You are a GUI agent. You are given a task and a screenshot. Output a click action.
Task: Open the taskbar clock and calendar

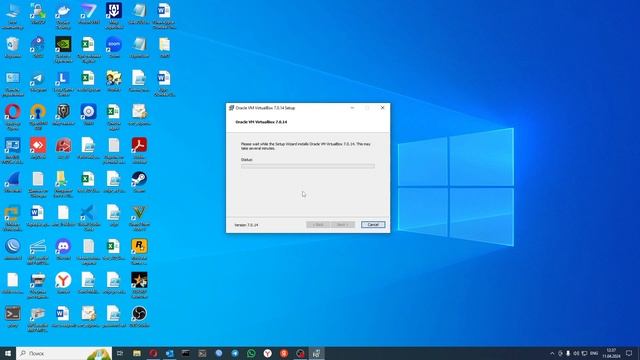pos(611,353)
